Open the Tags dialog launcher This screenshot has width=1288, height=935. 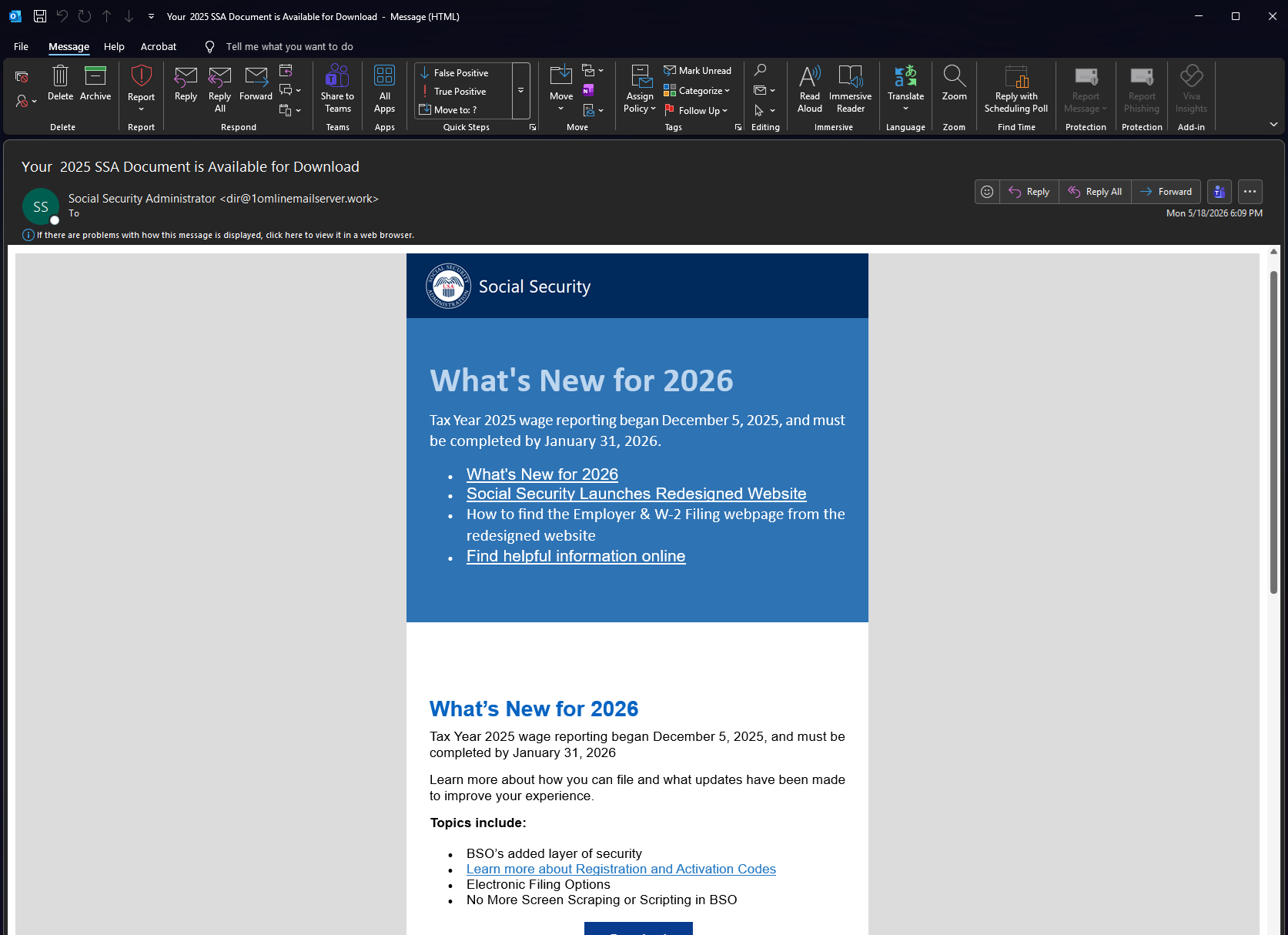(x=738, y=127)
